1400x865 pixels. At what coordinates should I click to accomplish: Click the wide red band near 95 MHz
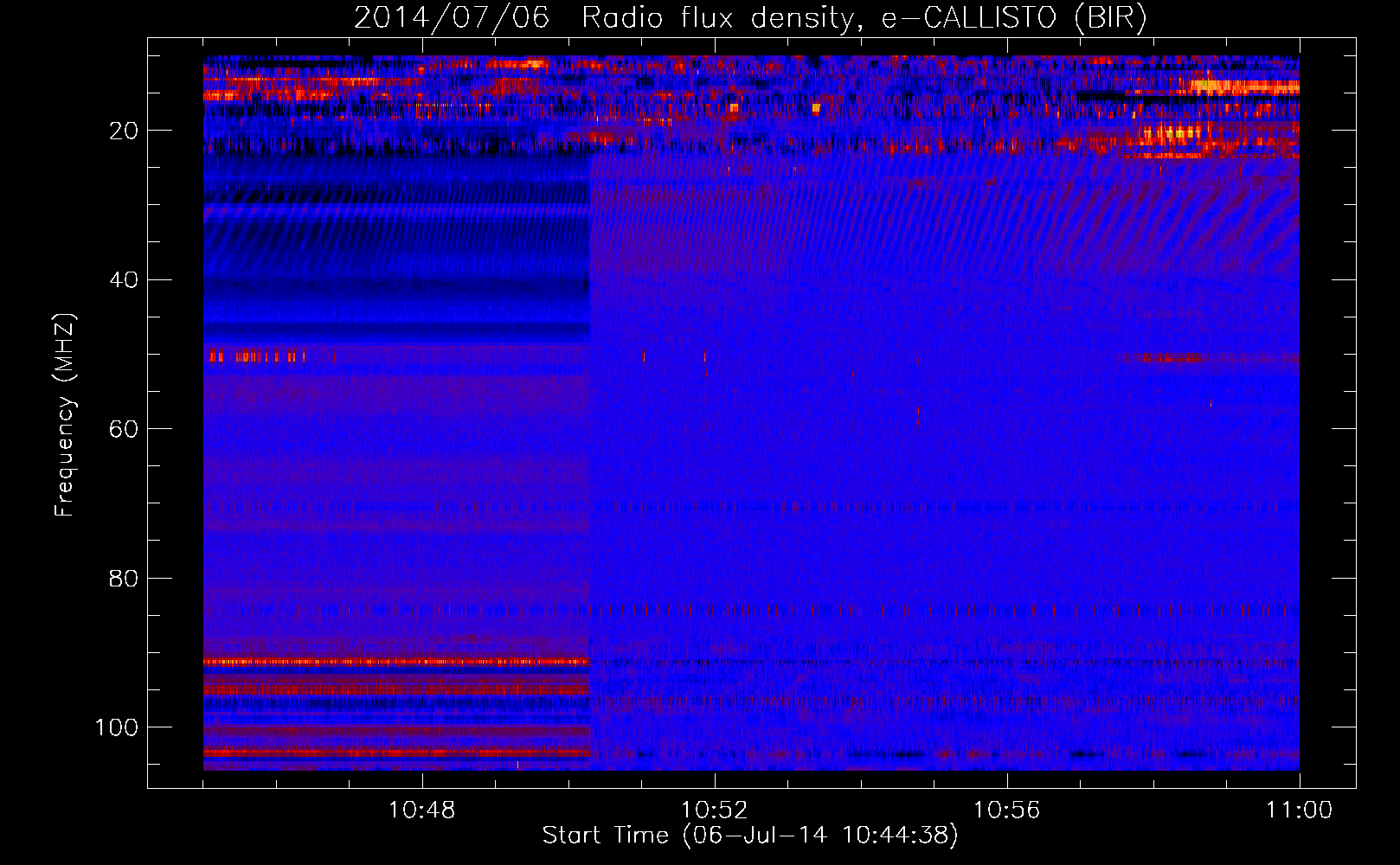pos(395,689)
